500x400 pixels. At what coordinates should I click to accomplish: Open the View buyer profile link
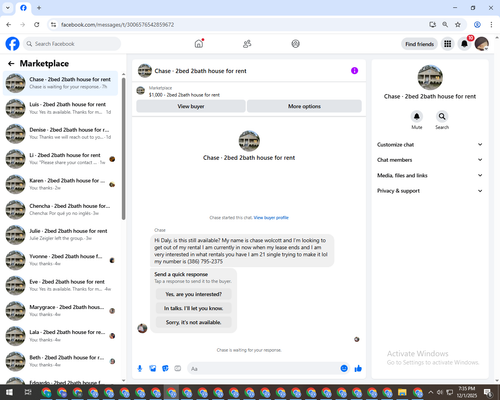(x=271, y=218)
